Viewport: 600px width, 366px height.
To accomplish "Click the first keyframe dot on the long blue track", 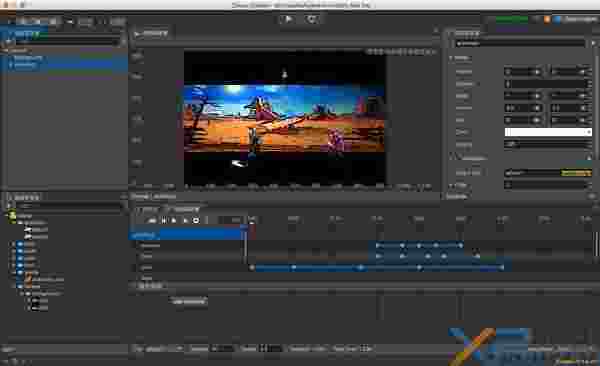I will tap(252, 268).
